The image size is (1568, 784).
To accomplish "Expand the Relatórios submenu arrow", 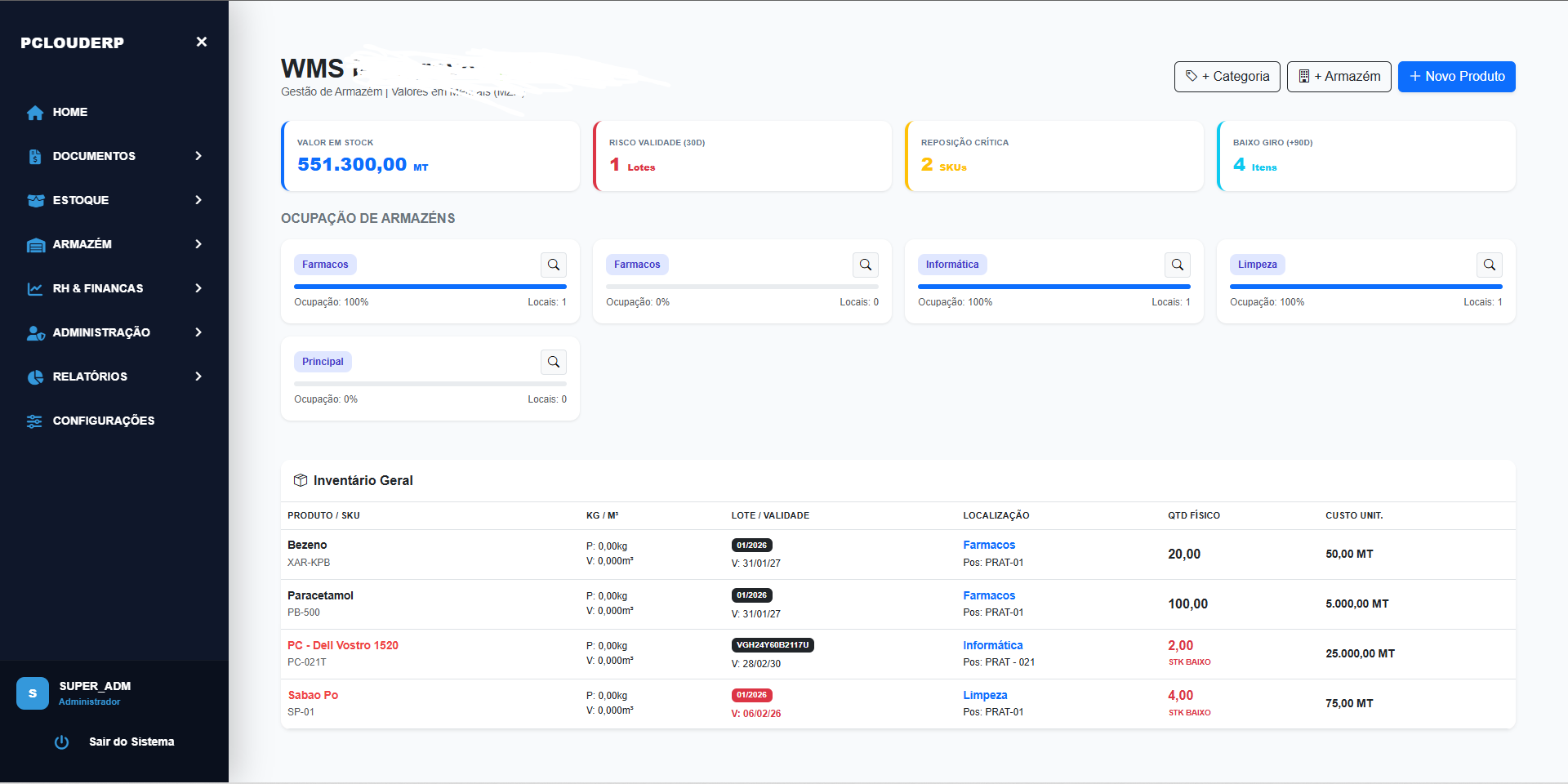I will (198, 376).
